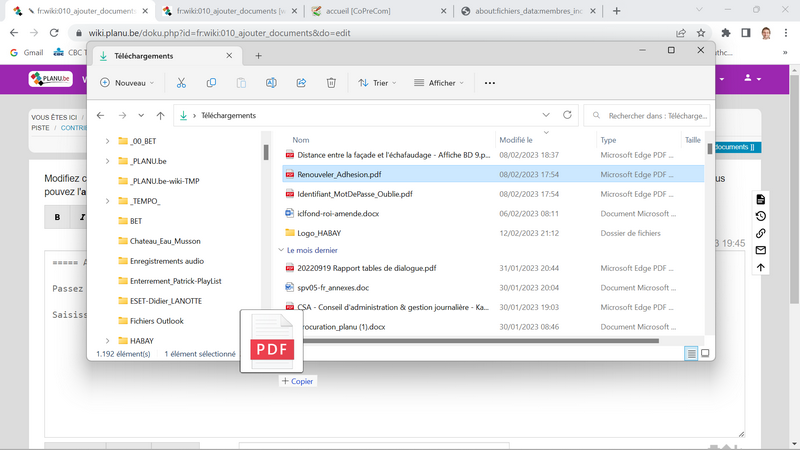Switch to large thumbnails view layout
Viewport: 800px width, 450px height.
705,354
